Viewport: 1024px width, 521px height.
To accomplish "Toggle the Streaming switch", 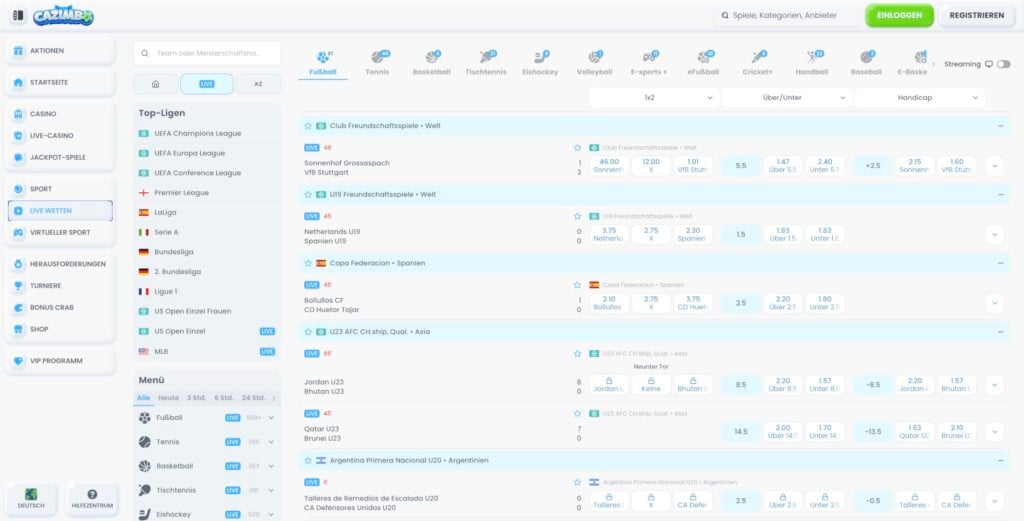I will 1003,64.
